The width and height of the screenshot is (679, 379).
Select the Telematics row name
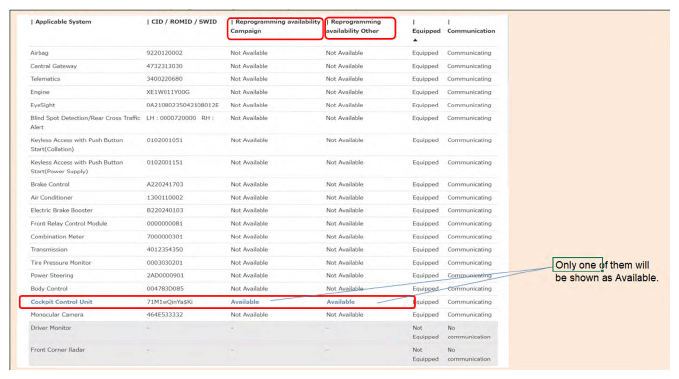(45, 79)
